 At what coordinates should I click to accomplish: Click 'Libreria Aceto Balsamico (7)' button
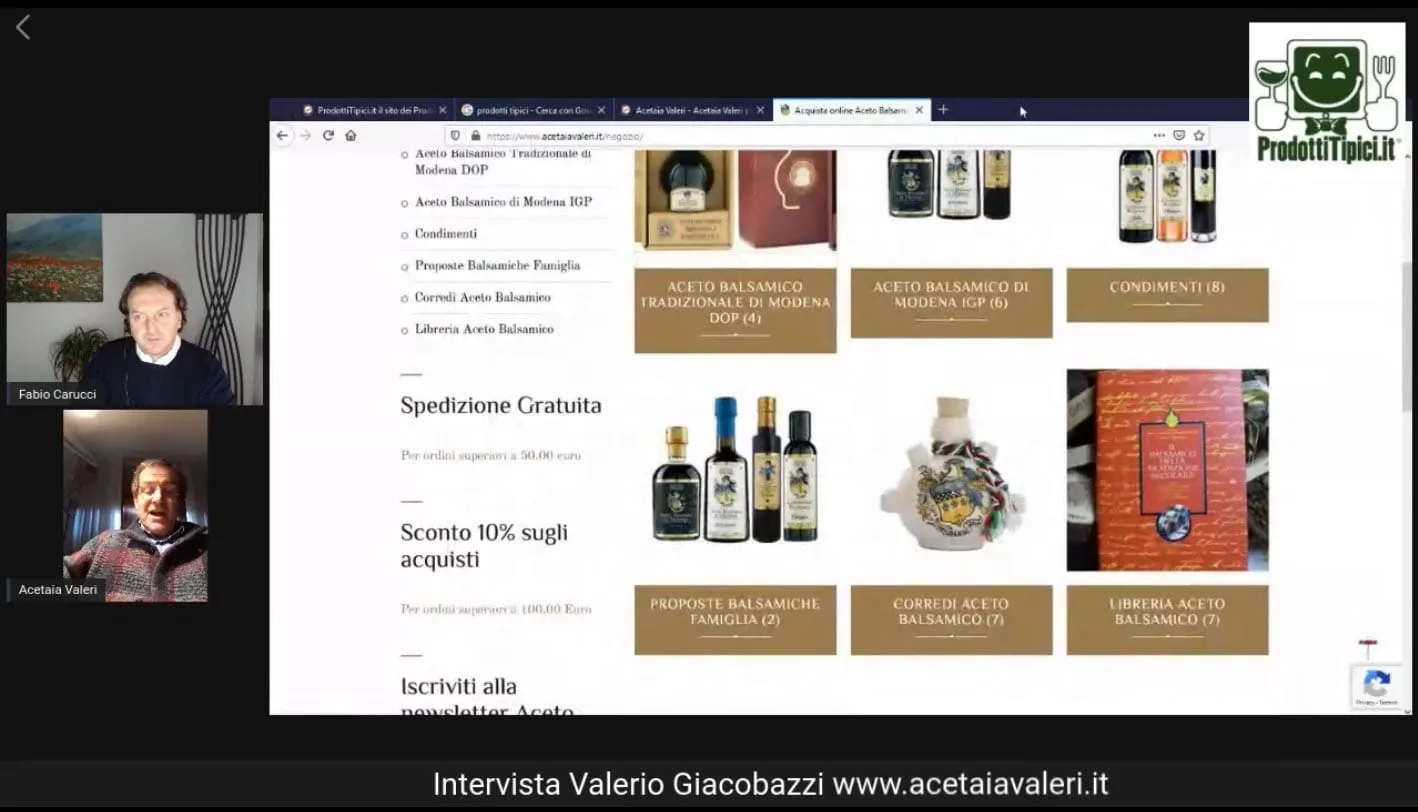click(1167, 620)
